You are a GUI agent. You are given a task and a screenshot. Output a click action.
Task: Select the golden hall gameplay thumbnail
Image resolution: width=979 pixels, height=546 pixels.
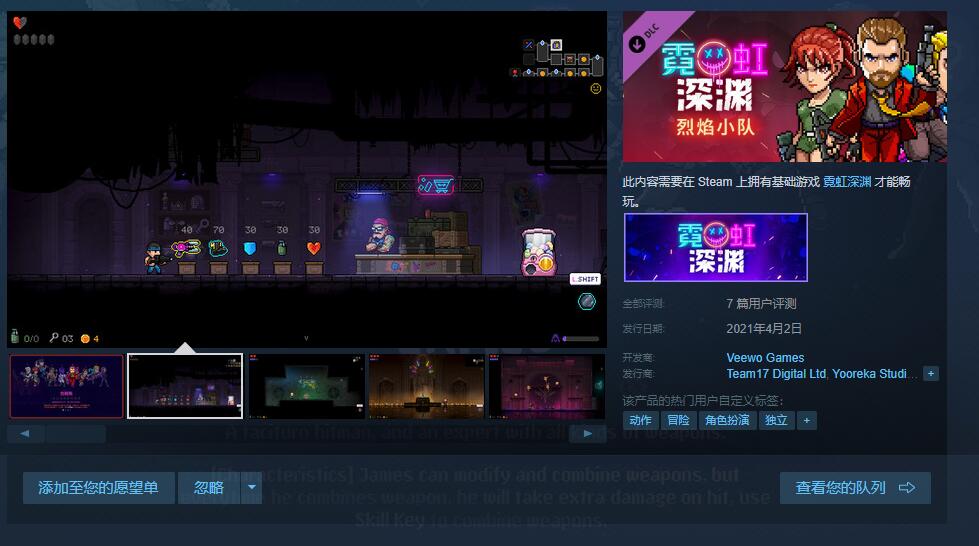pos(426,386)
